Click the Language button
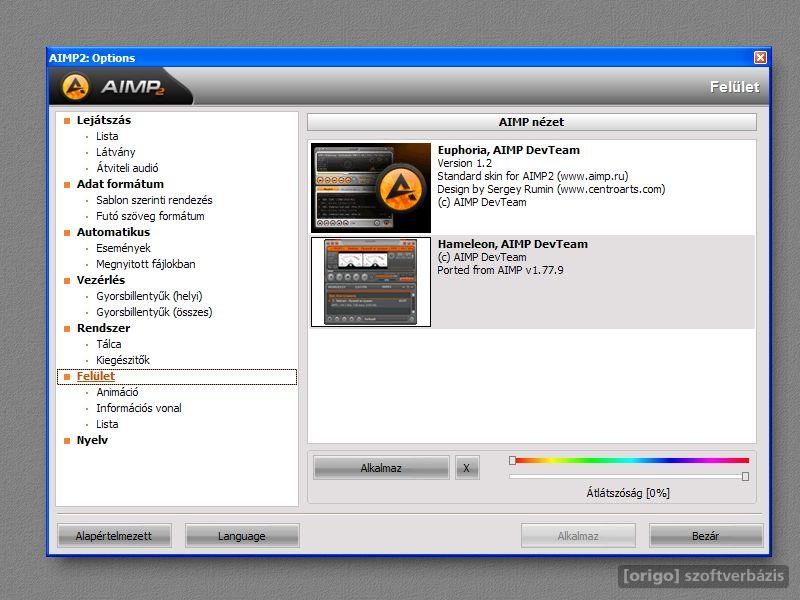Viewport: 800px width, 600px height. point(242,536)
